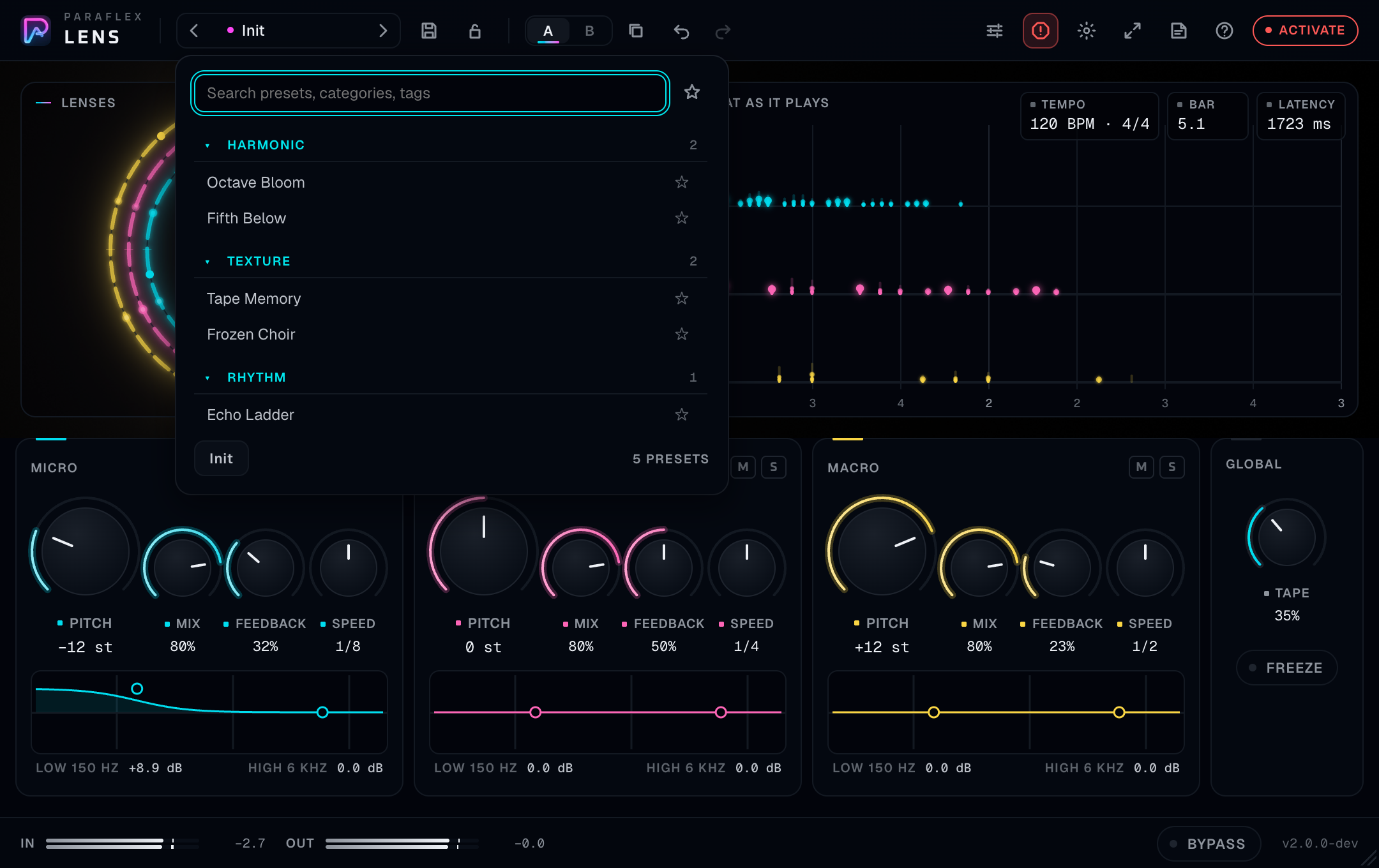This screenshot has width=1379, height=868.
Task: Click the MICRO low EQ node
Action: [x=137, y=689]
